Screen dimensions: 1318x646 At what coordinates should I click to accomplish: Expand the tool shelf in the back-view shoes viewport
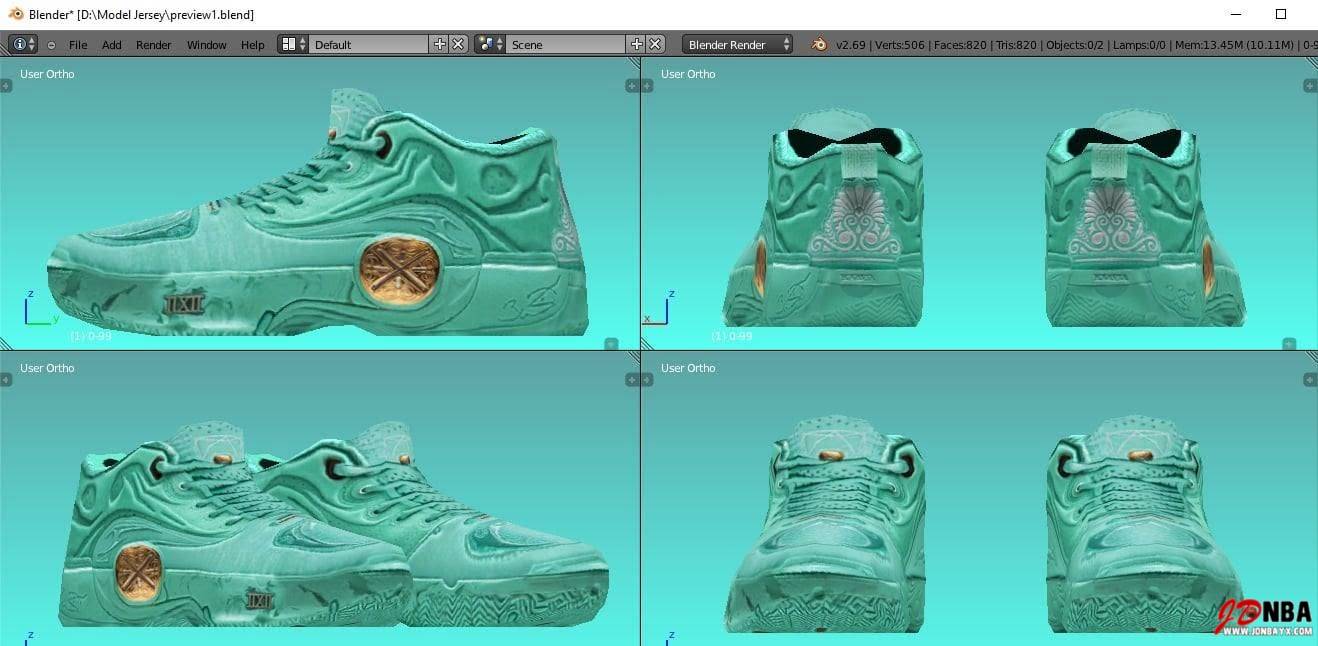coord(647,86)
